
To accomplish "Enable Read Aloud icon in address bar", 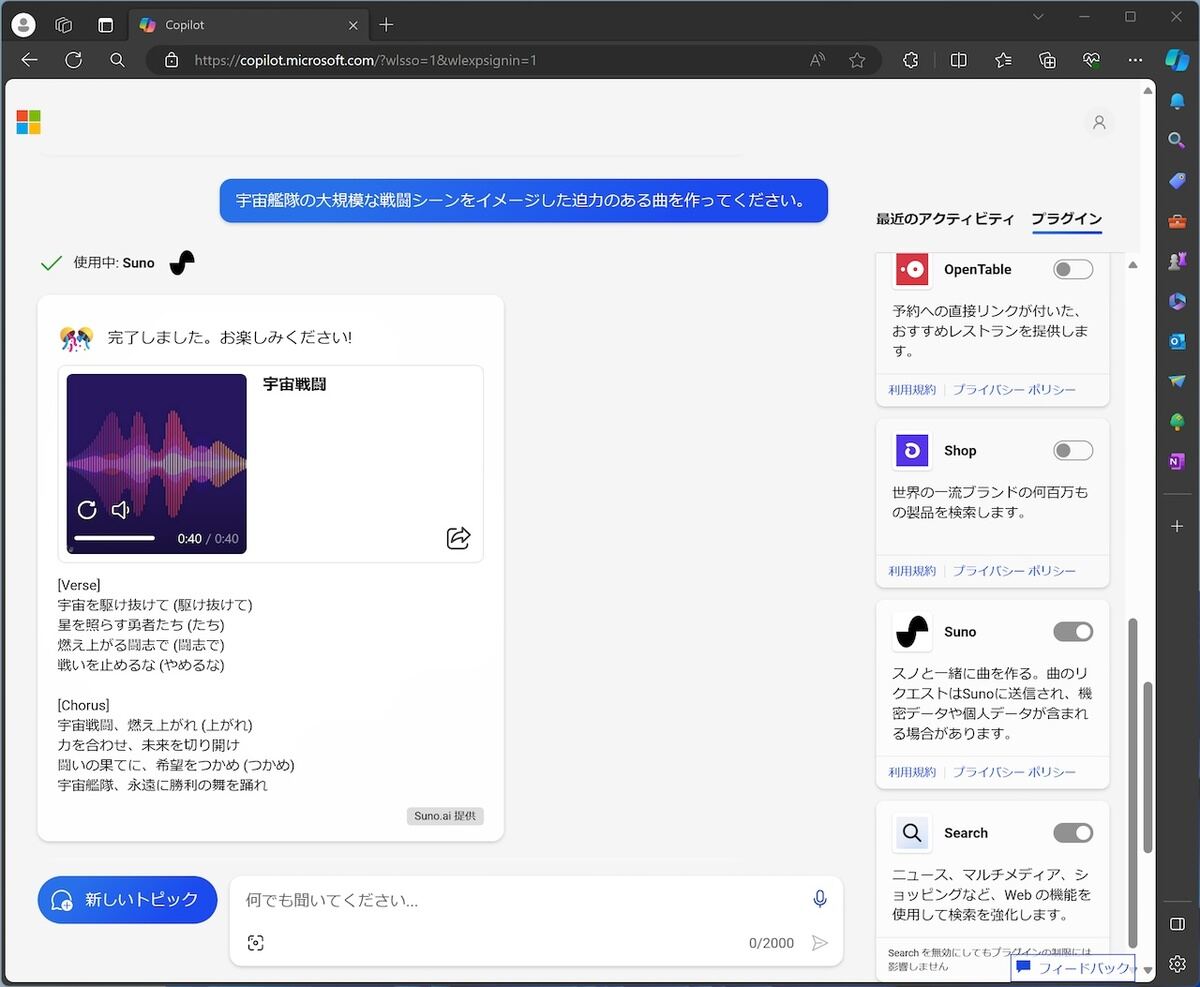I will coord(817,60).
